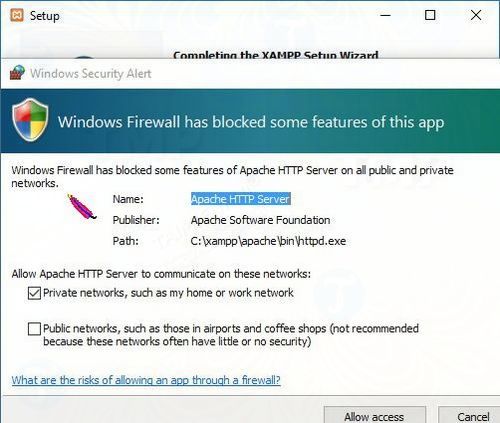This screenshot has height=423, width=500.
Task: Click the firewall blocked features banner heading
Action: point(251,122)
